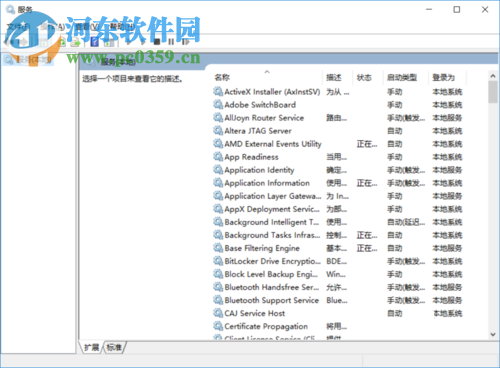The height and width of the screenshot is (368, 500).
Task: Click 正在... status of Base Filtering Engine
Action: [x=367, y=248]
